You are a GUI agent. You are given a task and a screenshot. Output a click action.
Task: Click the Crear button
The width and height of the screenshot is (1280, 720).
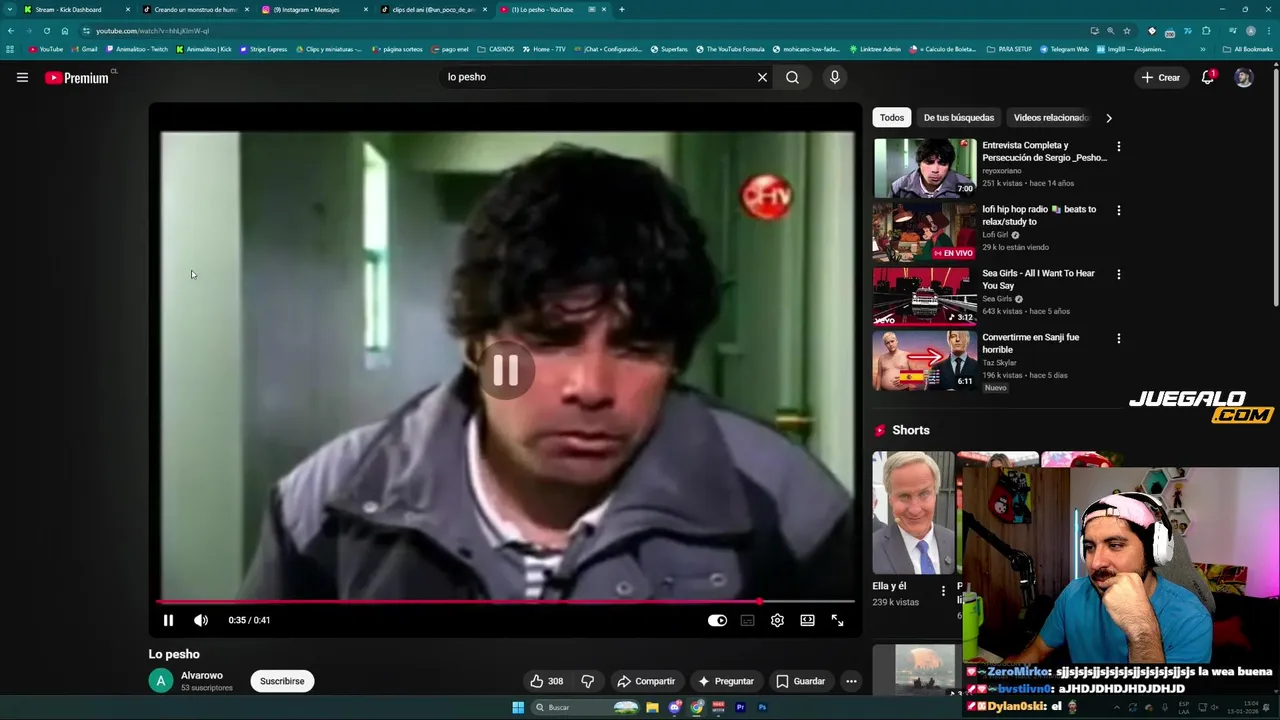(1160, 77)
